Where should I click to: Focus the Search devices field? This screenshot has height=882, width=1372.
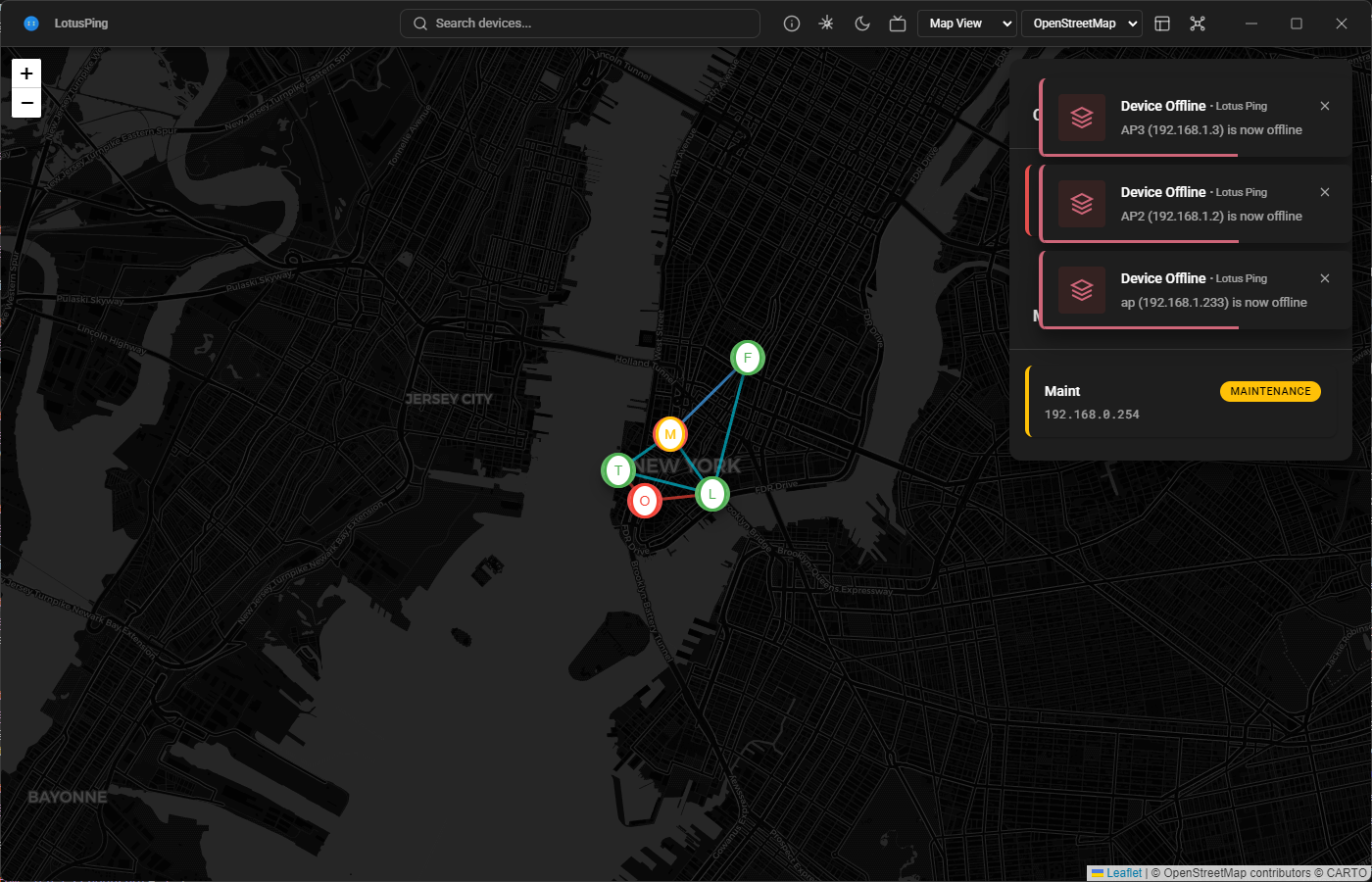[x=588, y=24]
